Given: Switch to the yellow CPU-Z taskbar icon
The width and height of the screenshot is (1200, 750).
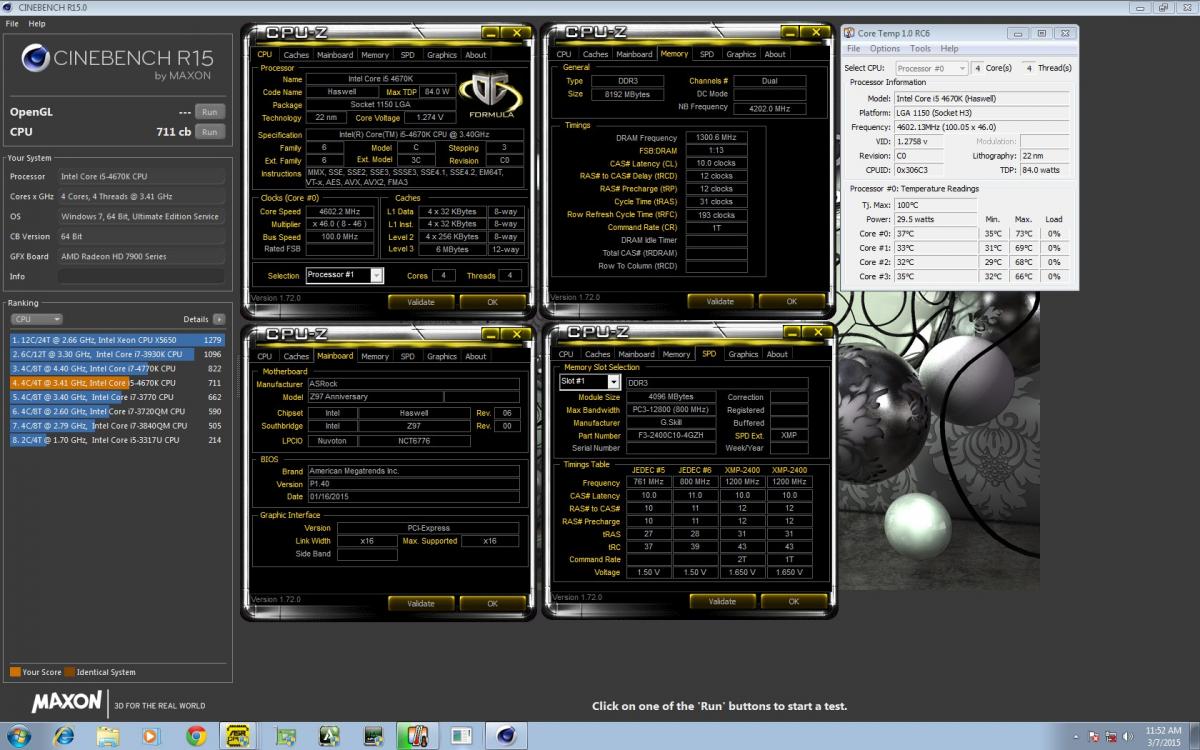Looking at the screenshot, I should (239, 736).
